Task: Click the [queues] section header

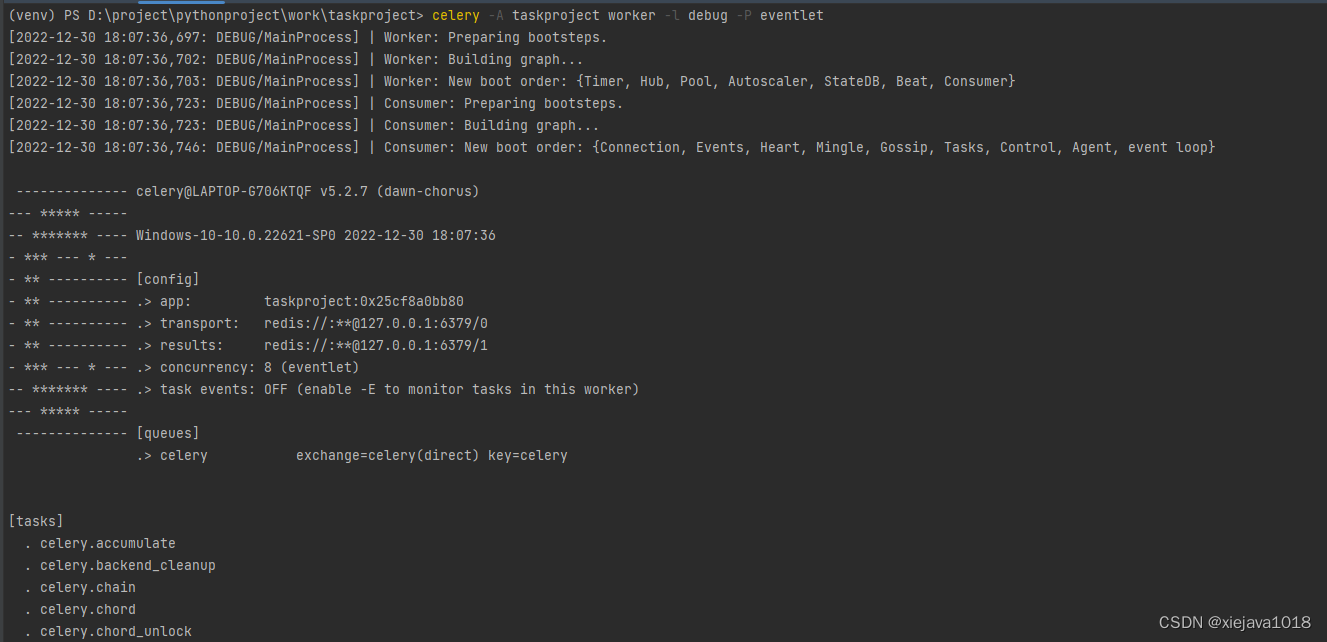Action: pyautogui.click(x=167, y=433)
